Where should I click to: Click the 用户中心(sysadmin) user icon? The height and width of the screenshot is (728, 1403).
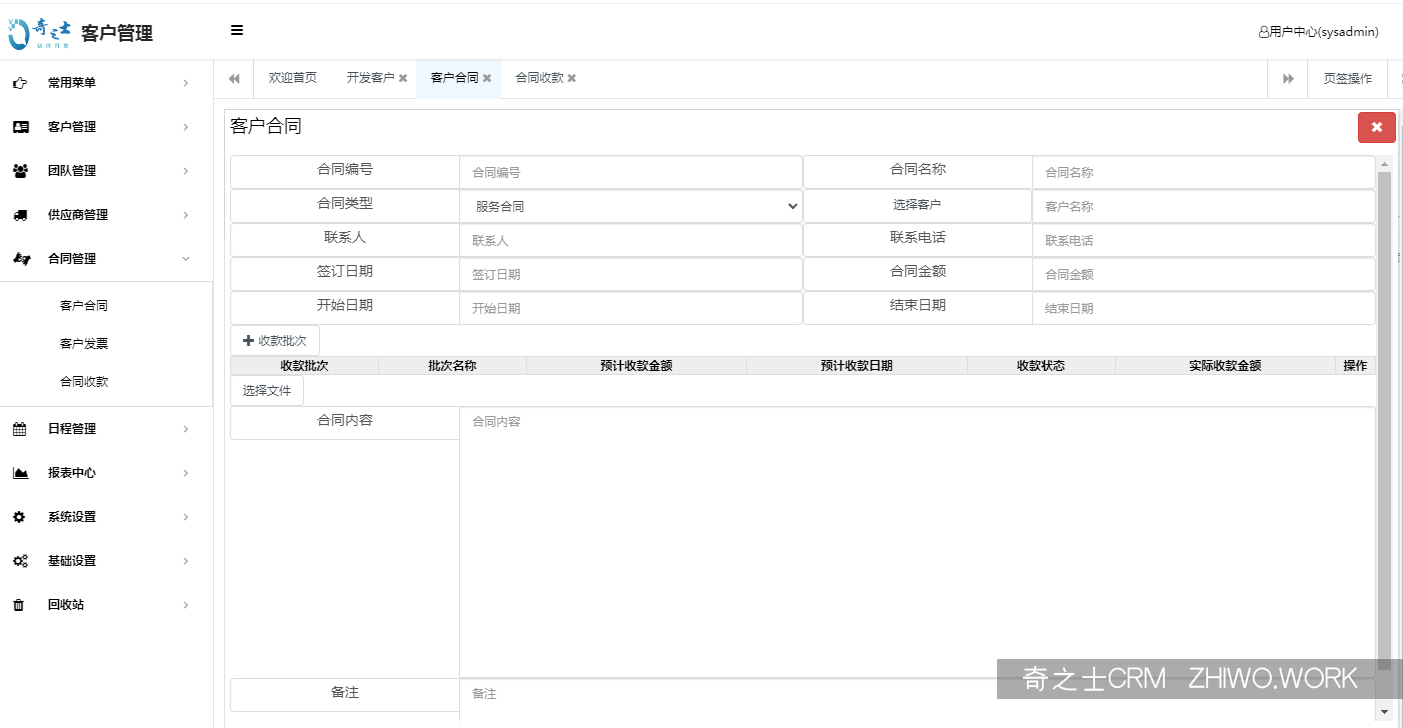[1262, 31]
